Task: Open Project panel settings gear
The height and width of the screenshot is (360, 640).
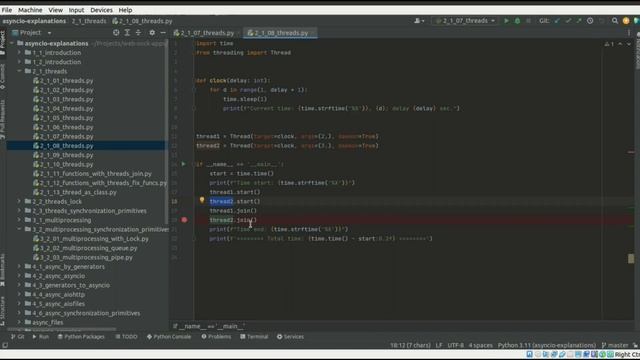Action: click(152, 33)
